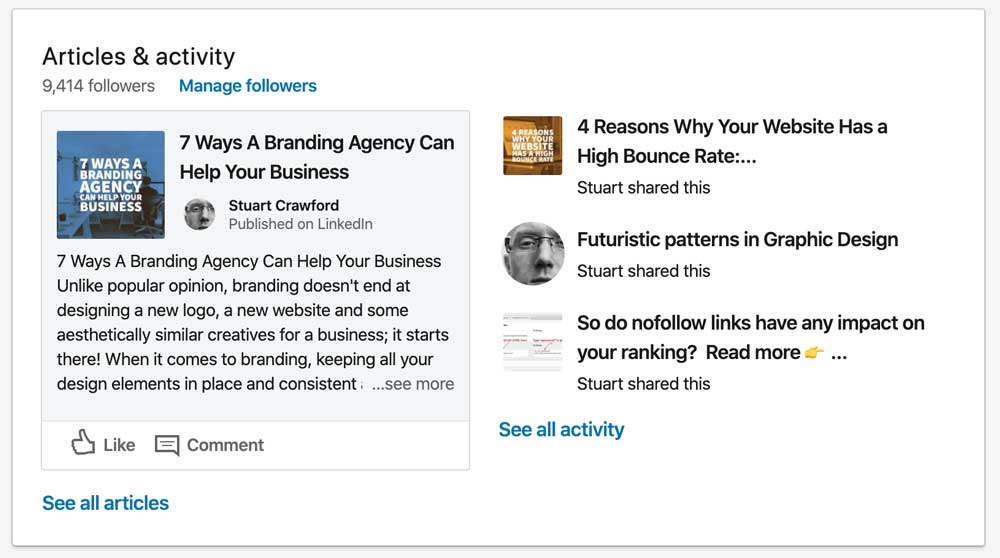Click the nofollow links post thumbnail
Screen dimensions: 1000x558
(532, 343)
